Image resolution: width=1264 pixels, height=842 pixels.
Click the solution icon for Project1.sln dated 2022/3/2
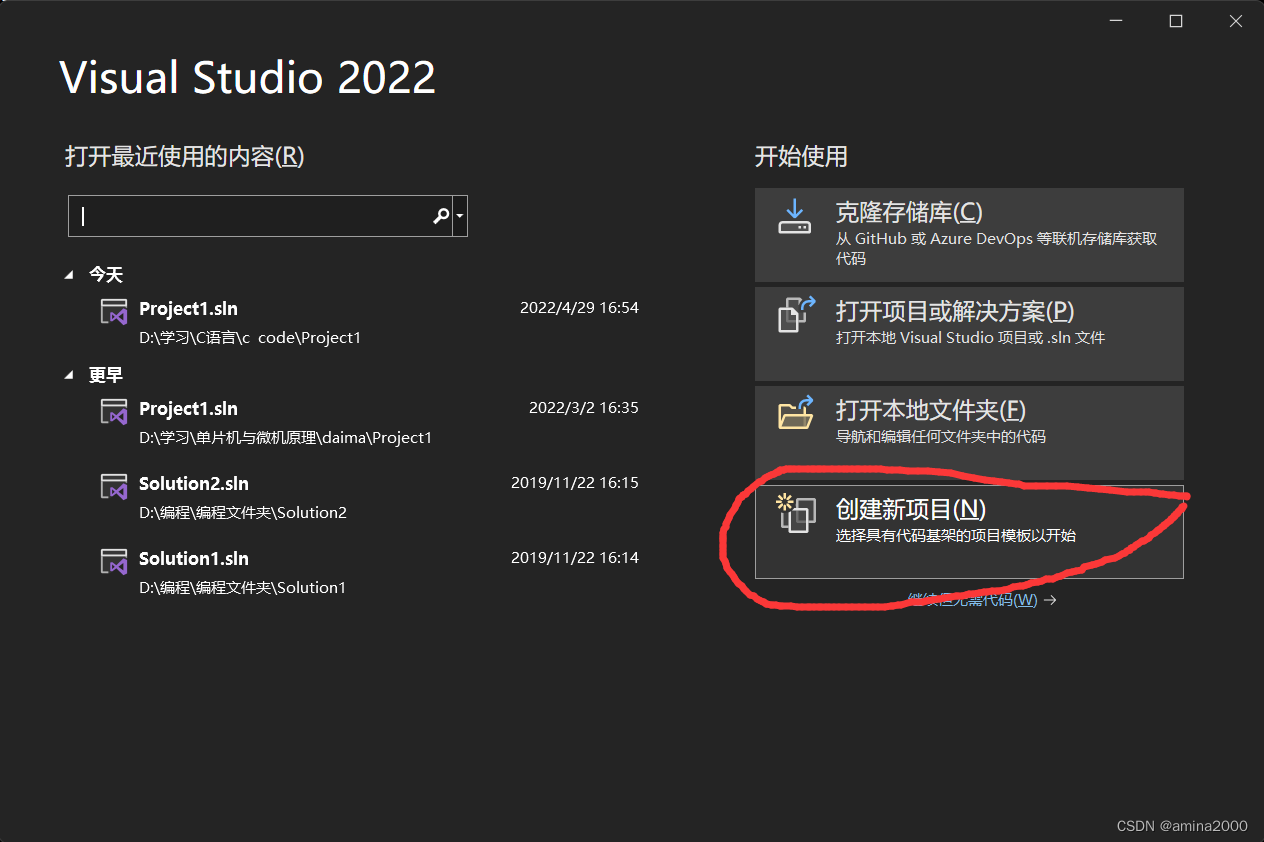114,411
